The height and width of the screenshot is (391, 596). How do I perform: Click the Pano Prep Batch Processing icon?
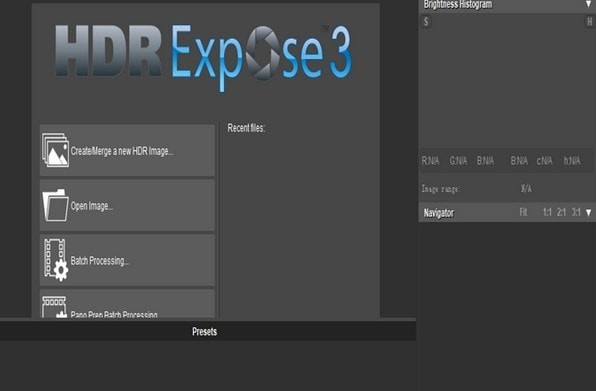[54, 307]
